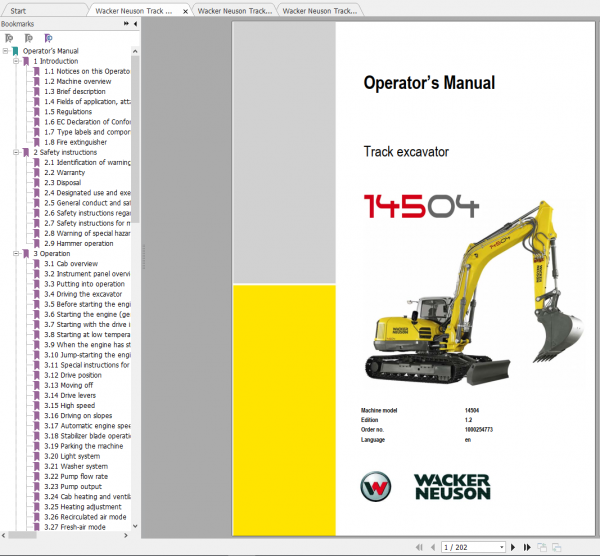Open bookmark 3.20 Light system

pos(72,456)
